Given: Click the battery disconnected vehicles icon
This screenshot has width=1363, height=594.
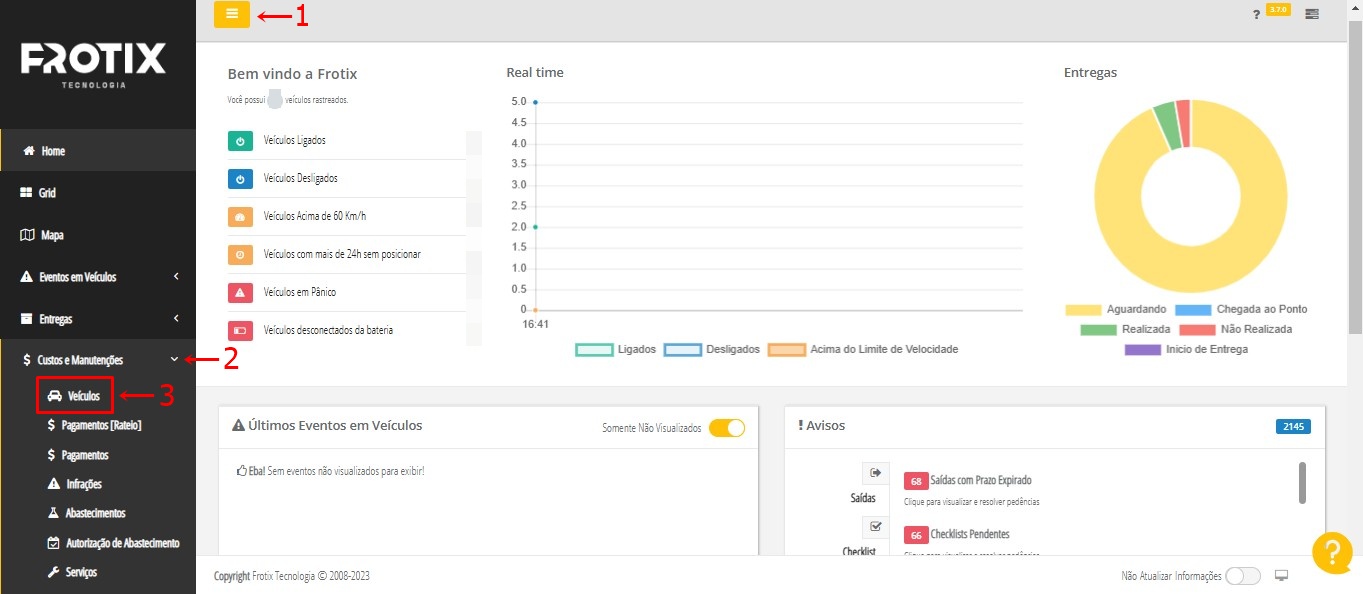Looking at the screenshot, I should tap(240, 330).
